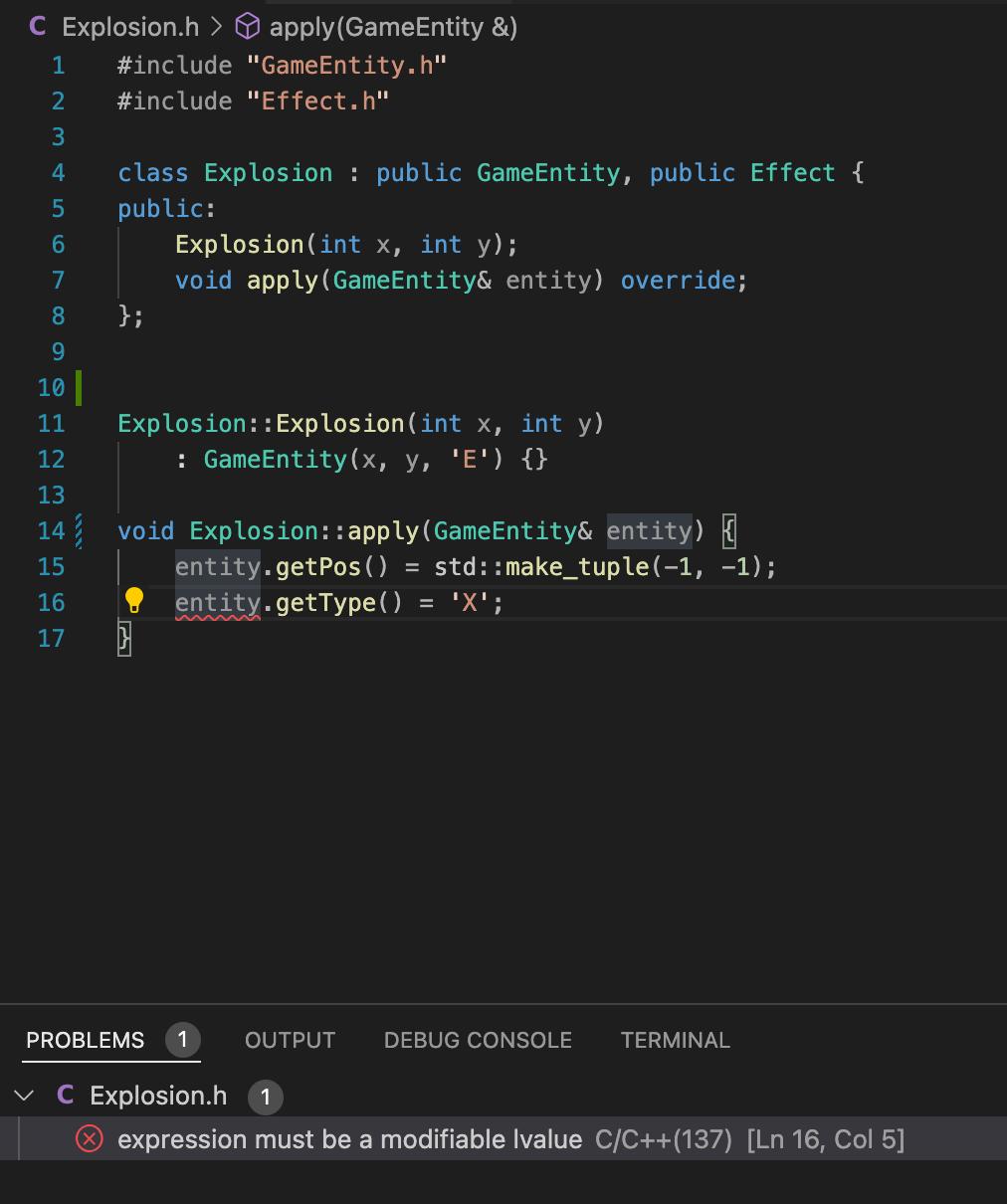Open the DEBUG CONSOLE tab
This screenshot has height=1204, width=1007.
click(478, 1040)
